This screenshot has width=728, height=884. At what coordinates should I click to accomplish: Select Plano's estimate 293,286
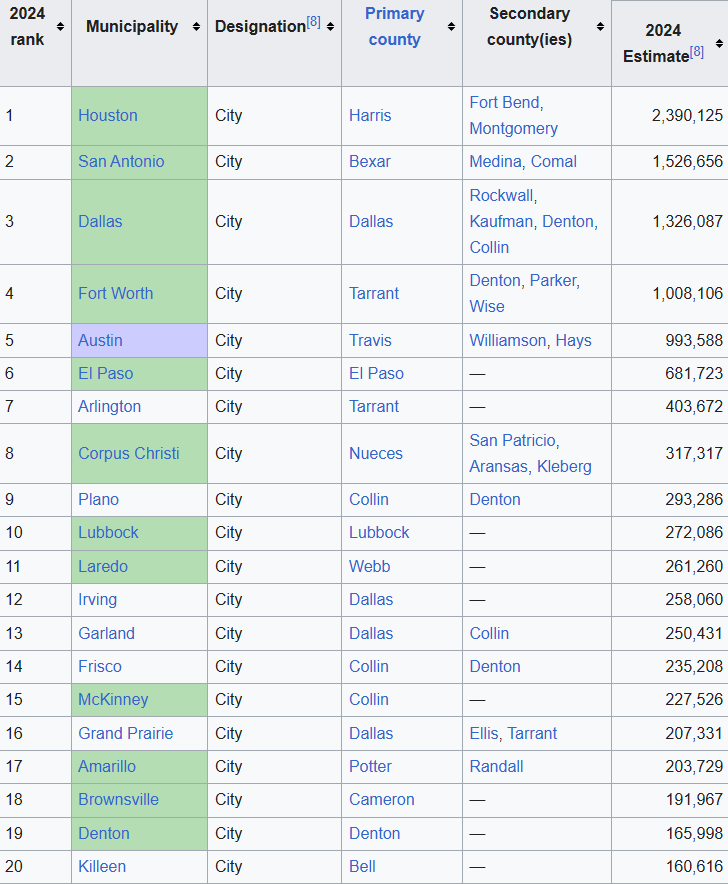click(x=694, y=500)
